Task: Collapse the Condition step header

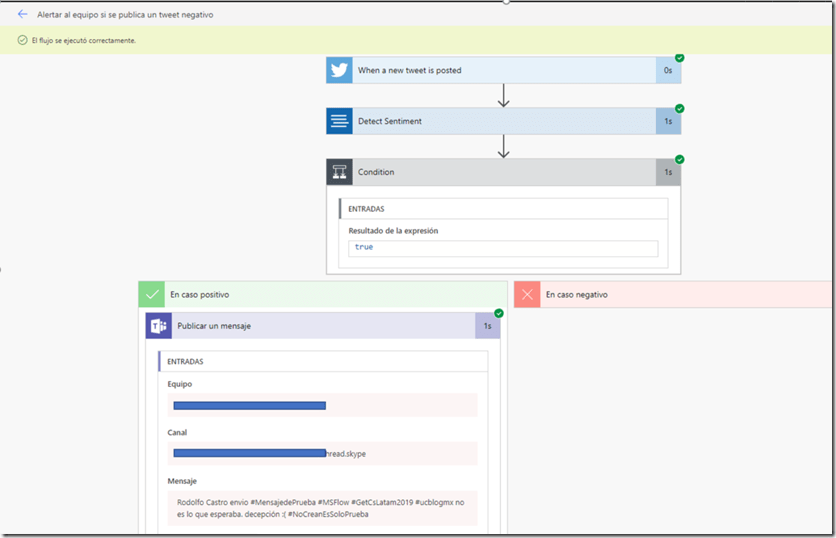Action: [500, 172]
